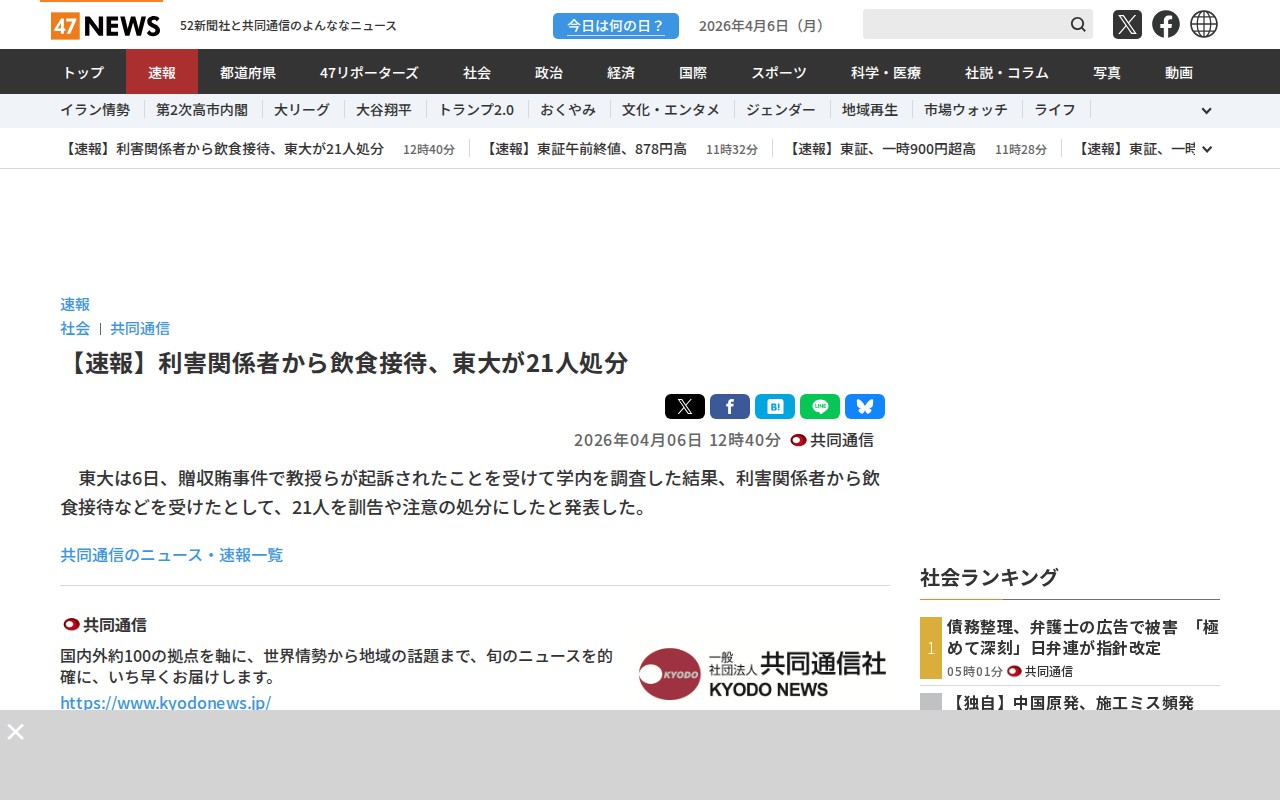Click the 今日は何の日？ button
Screen dimensions: 1280x800
[616, 26]
